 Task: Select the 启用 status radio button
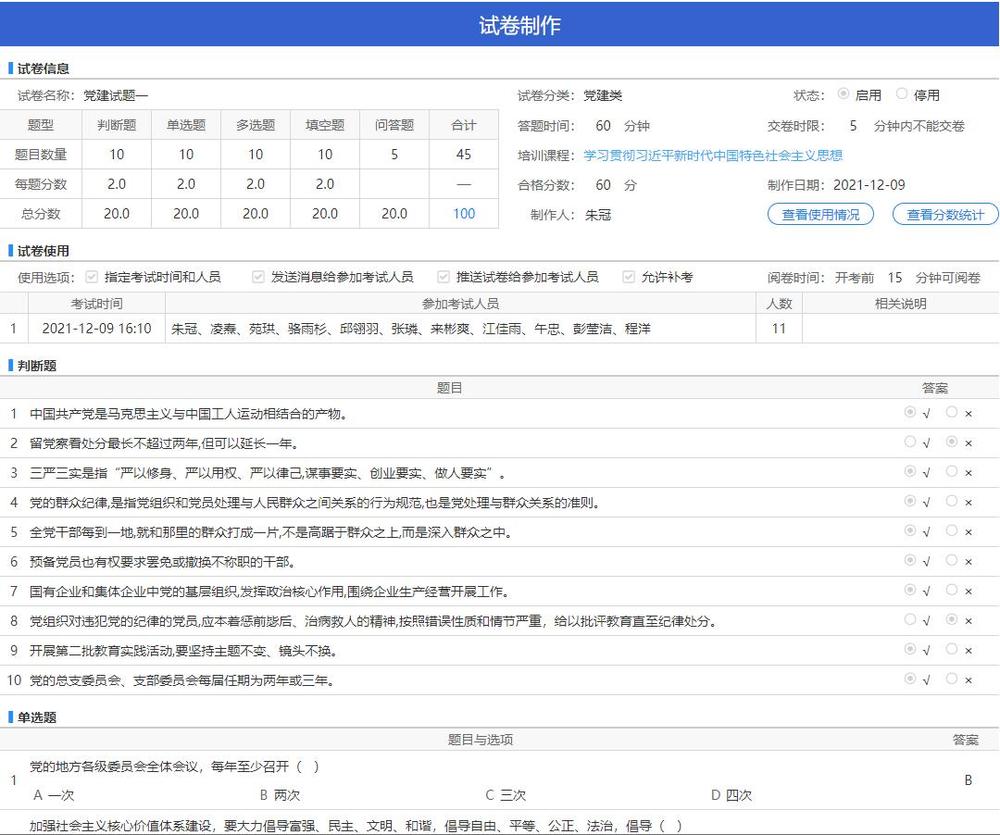844,94
